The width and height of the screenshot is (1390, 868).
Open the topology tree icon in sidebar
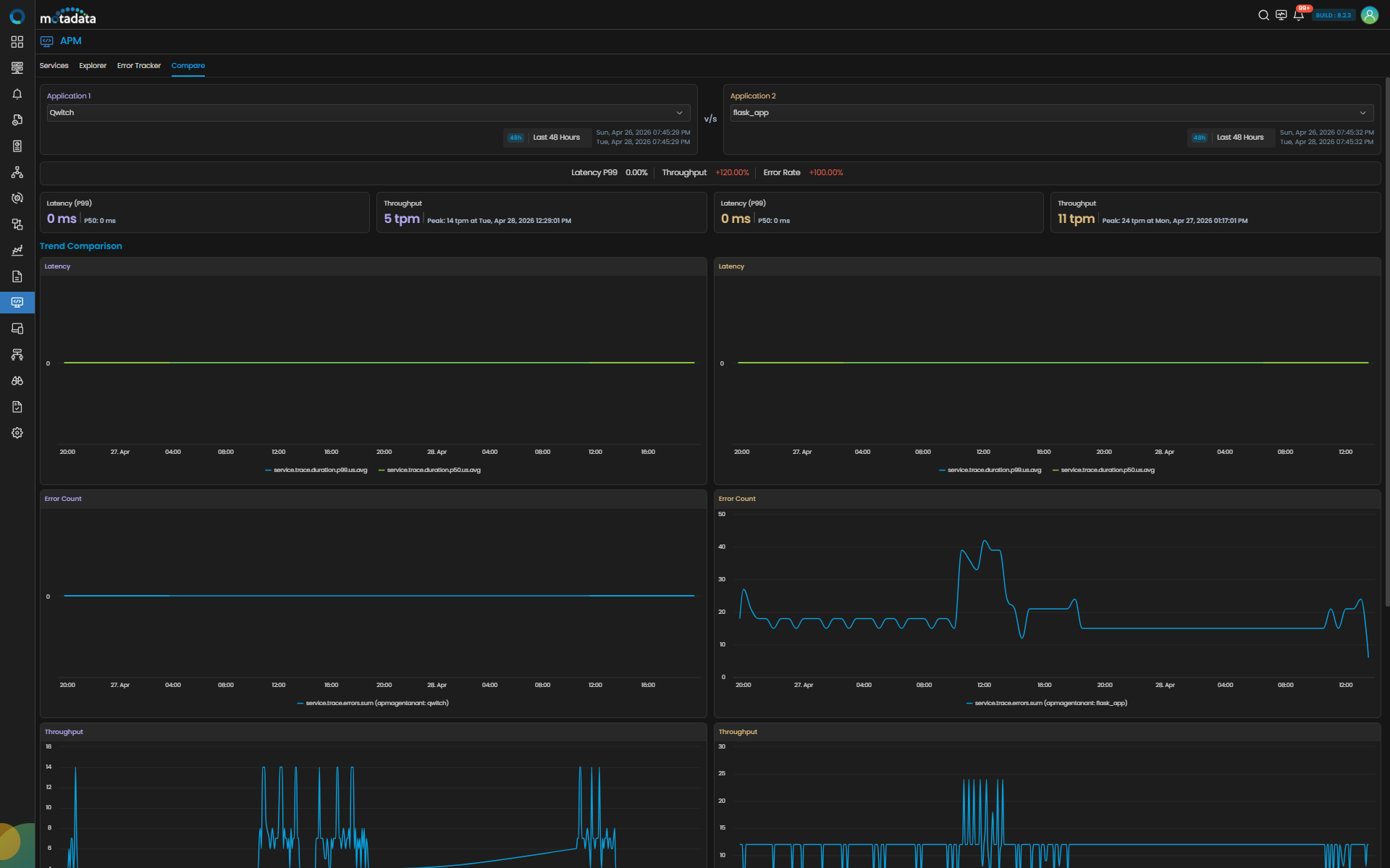tap(17, 172)
